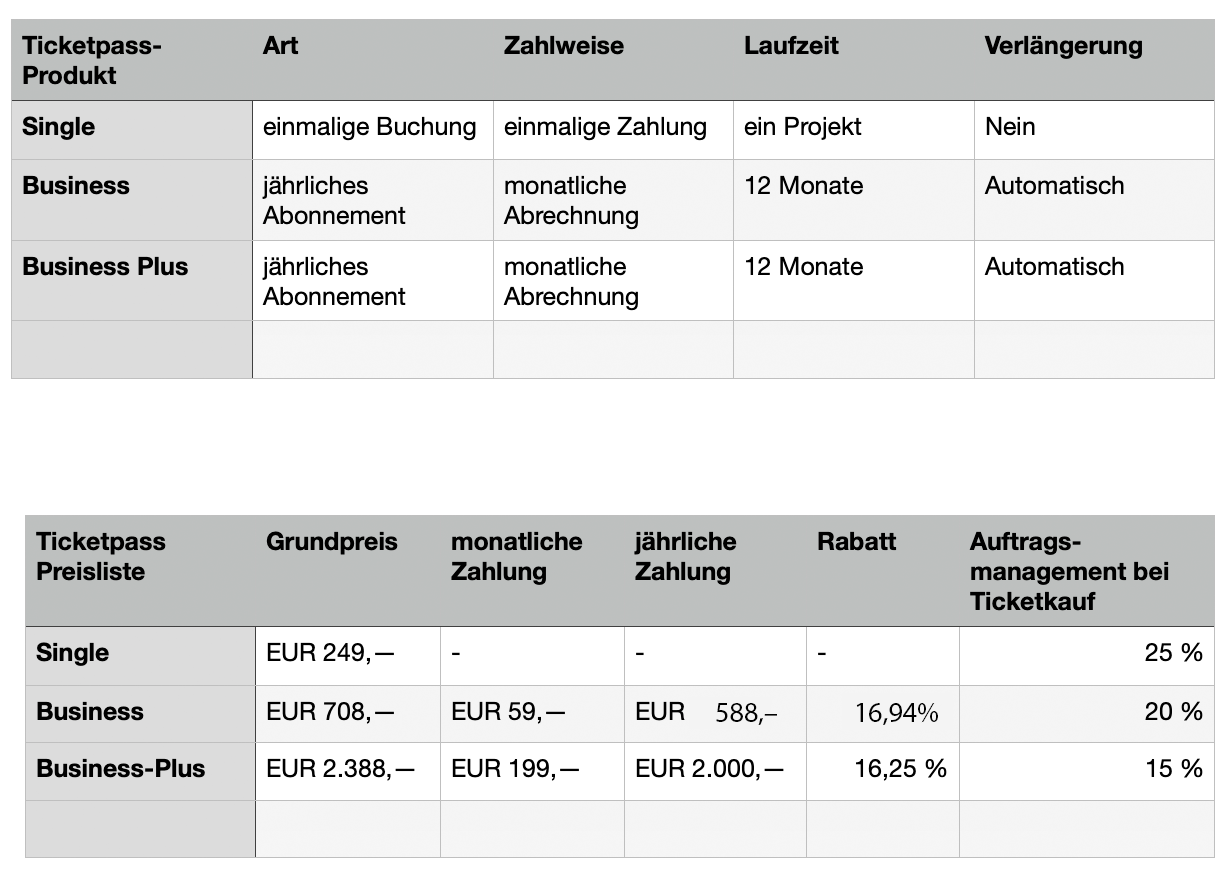Select the "einmalige Zahlung" cell
1232x870 pixels.
click(605, 128)
